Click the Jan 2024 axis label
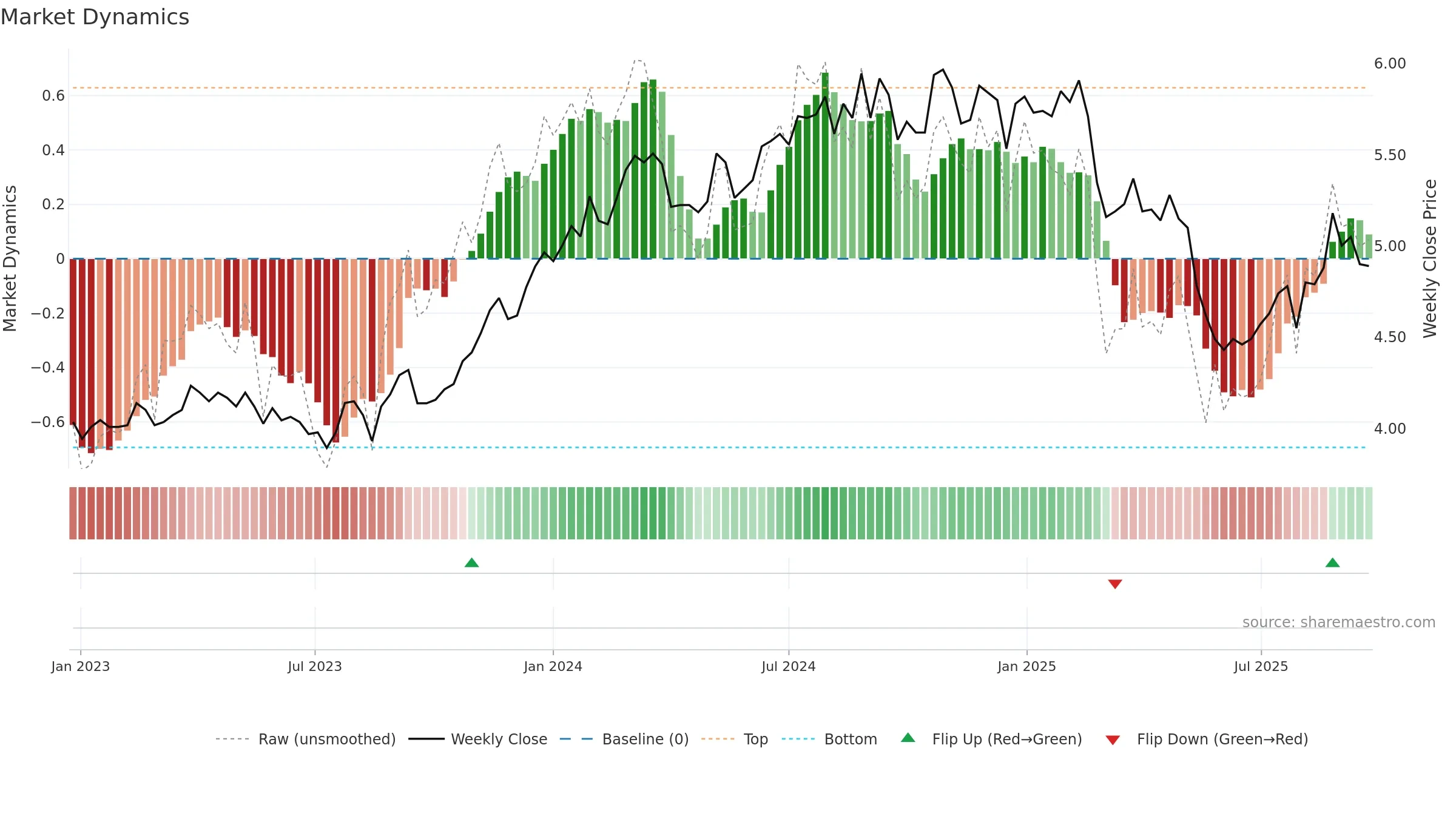This screenshot has width=1456, height=819. tap(553, 666)
